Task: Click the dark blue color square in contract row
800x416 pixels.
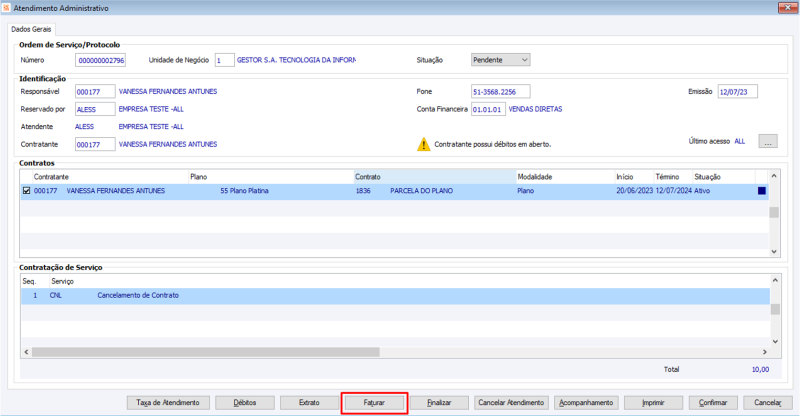Action: [762, 191]
